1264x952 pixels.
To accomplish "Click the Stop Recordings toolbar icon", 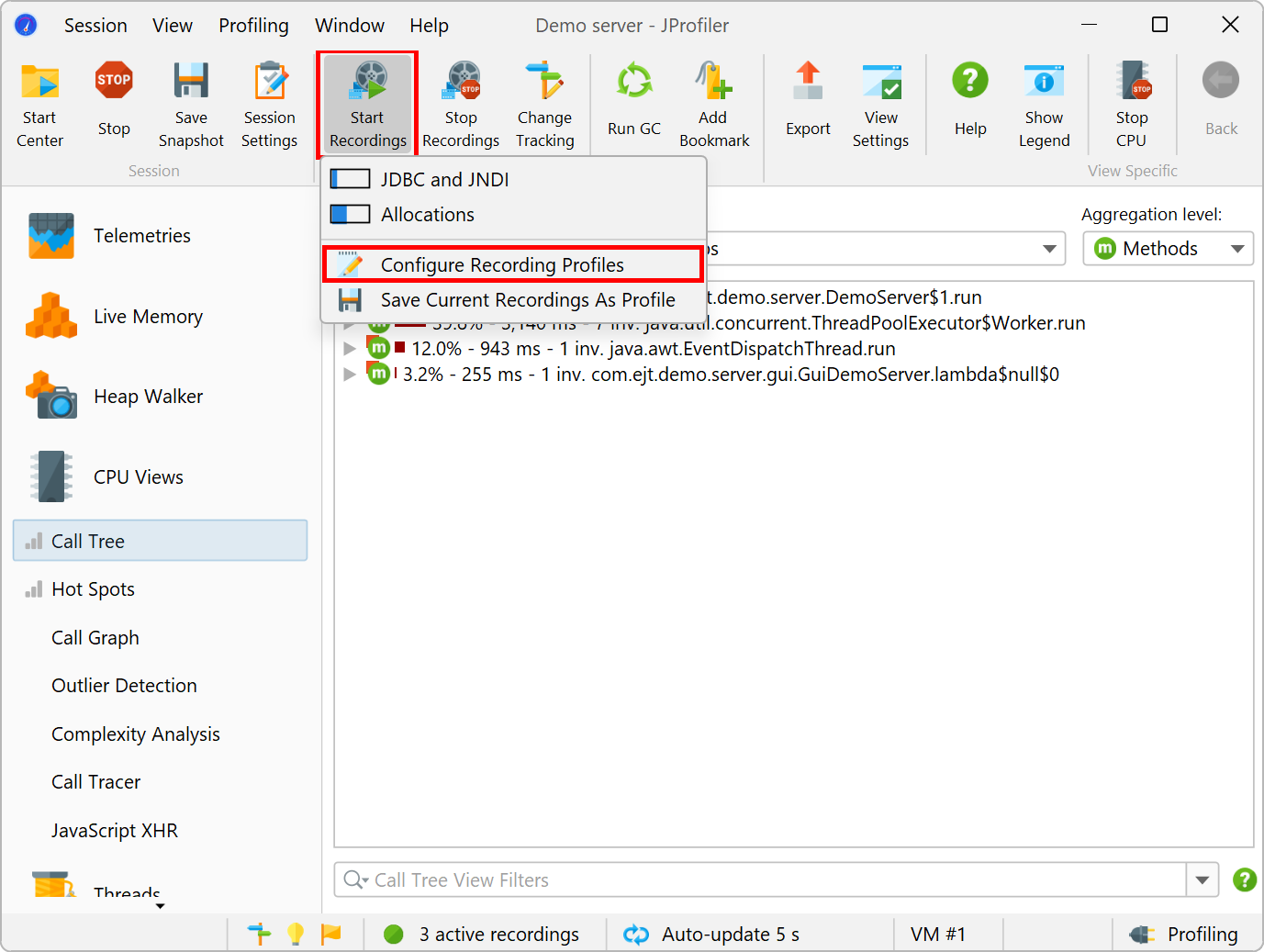I will pos(462,81).
